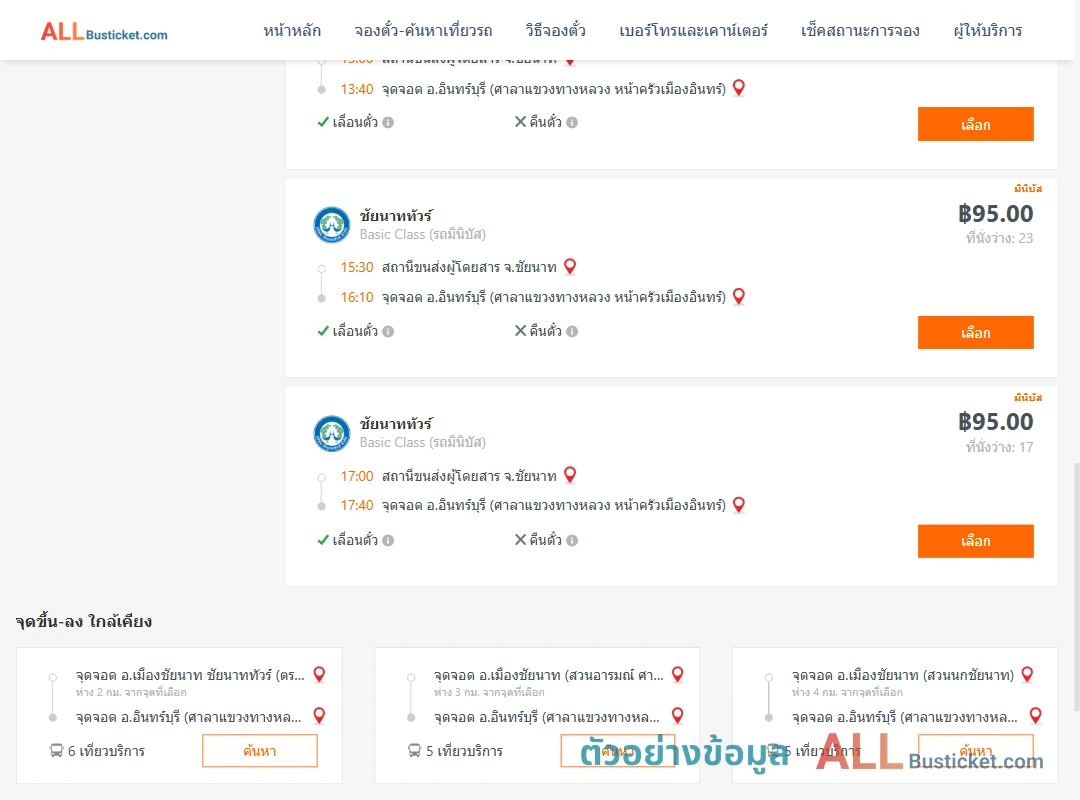Click map pin for ชัยนาททัวร์ nearby stop origin
Viewport: 1080px width, 800px height.
[x=319, y=675]
